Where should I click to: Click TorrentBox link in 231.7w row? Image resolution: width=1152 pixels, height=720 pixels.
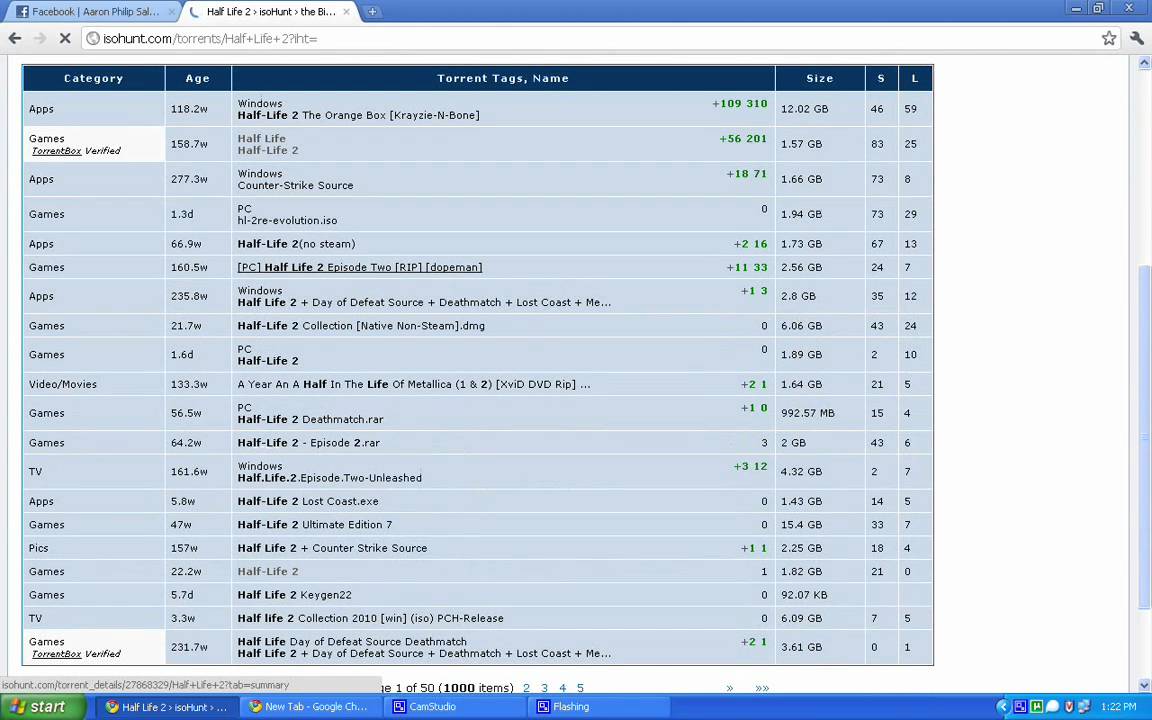(57, 654)
